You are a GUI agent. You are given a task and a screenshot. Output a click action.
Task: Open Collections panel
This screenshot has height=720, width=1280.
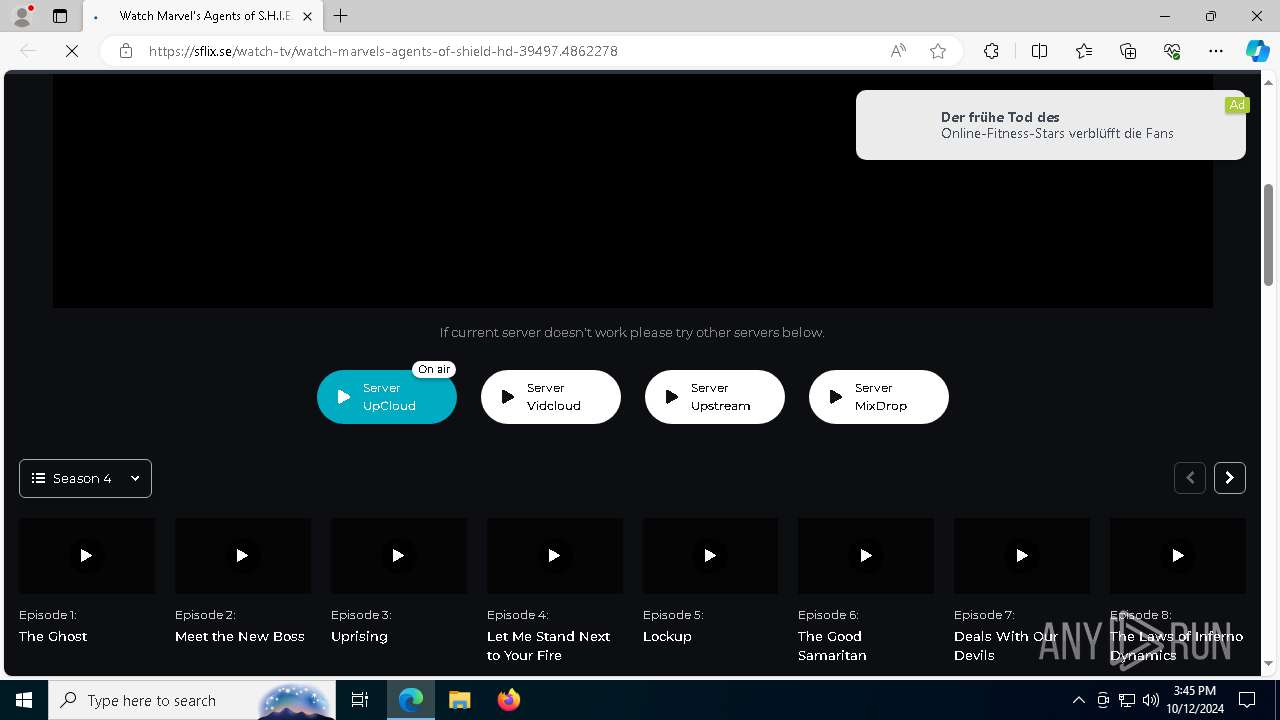pos(1128,51)
